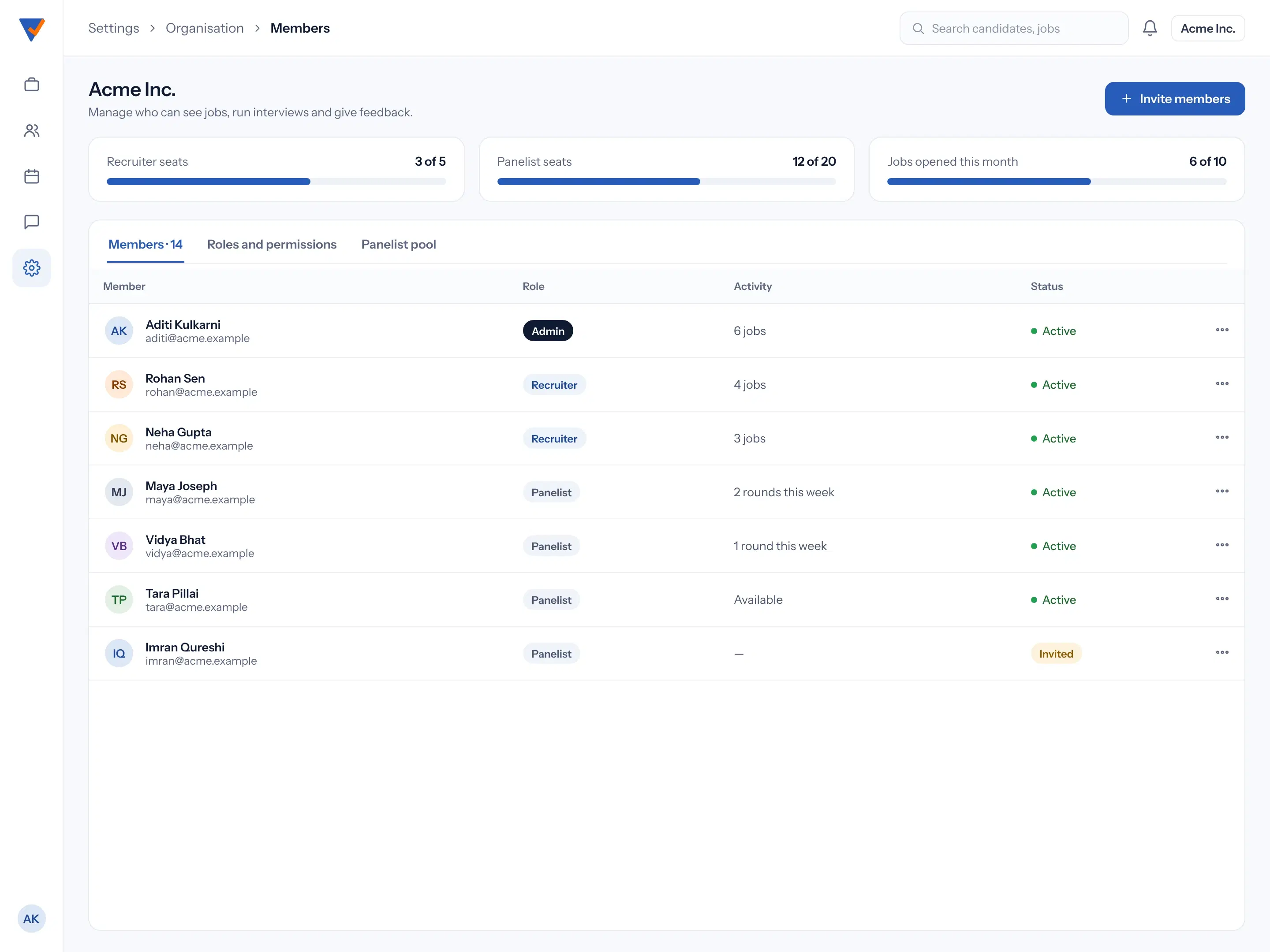Open the Acme Inc. workspace switcher button

point(1207,28)
